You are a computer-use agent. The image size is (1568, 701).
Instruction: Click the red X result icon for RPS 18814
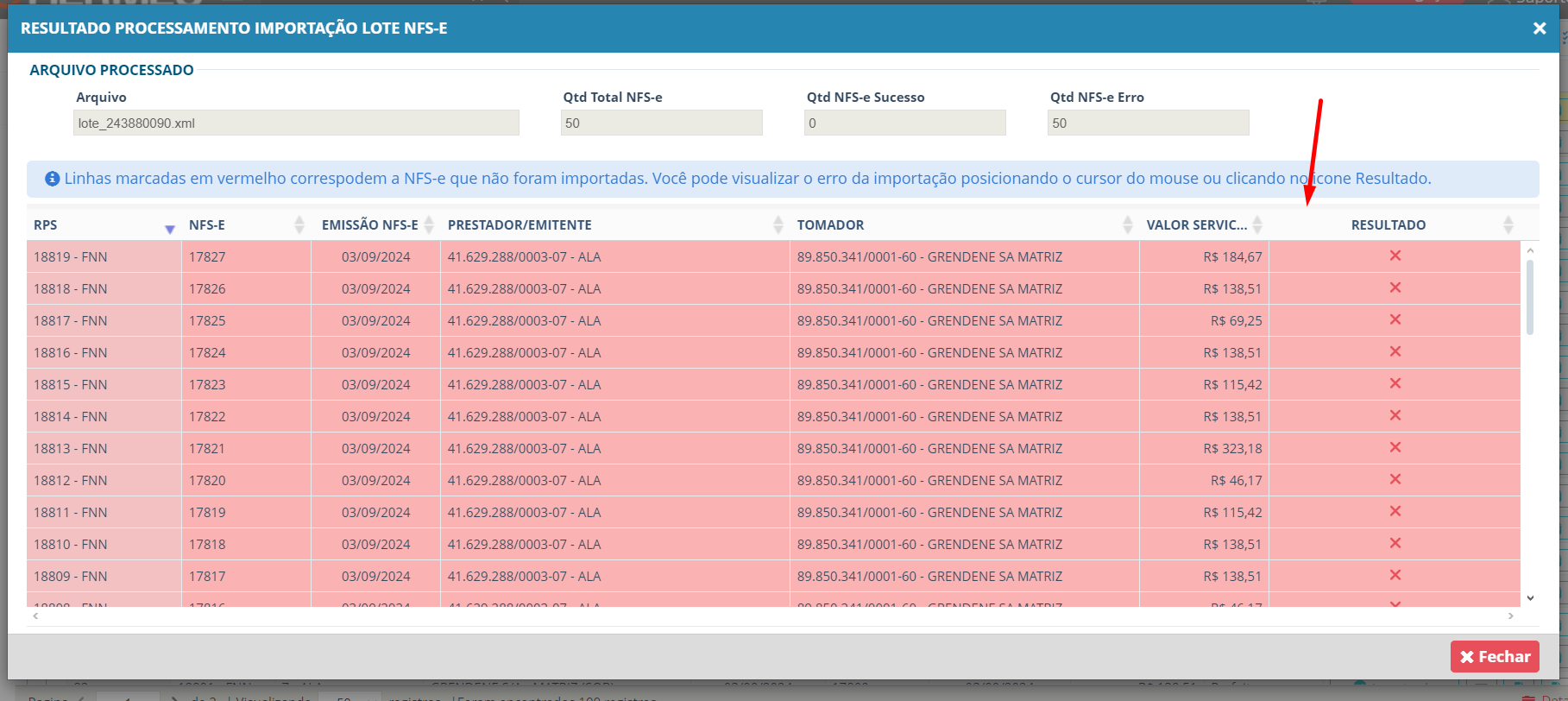[1395, 415]
